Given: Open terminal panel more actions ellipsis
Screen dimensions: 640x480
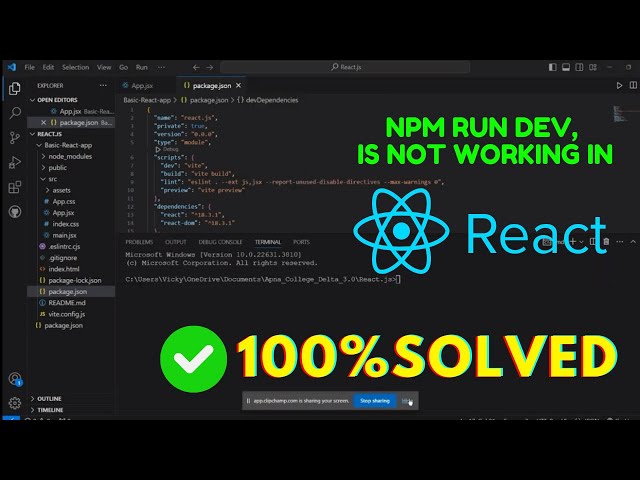Looking at the screenshot, I should pos(620,242).
